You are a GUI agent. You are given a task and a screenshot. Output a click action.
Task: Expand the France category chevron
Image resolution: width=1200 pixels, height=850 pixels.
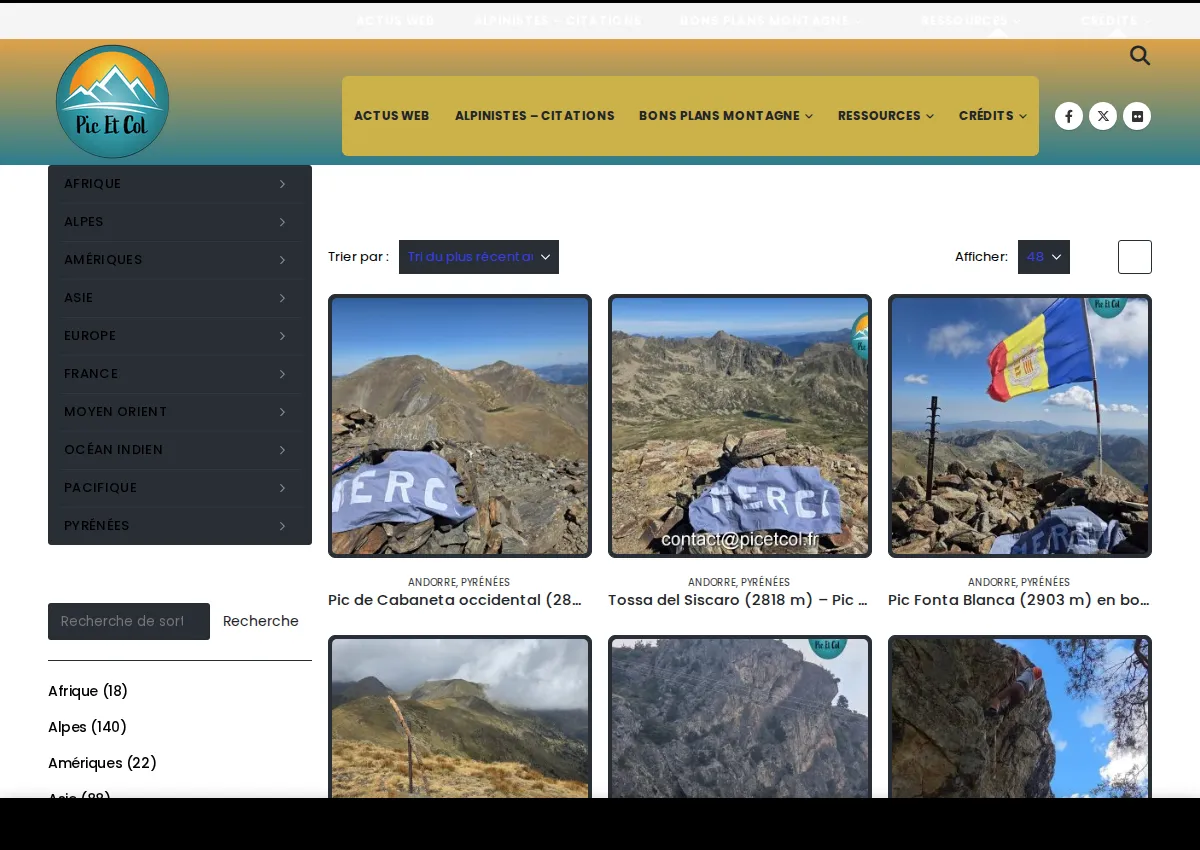point(283,374)
